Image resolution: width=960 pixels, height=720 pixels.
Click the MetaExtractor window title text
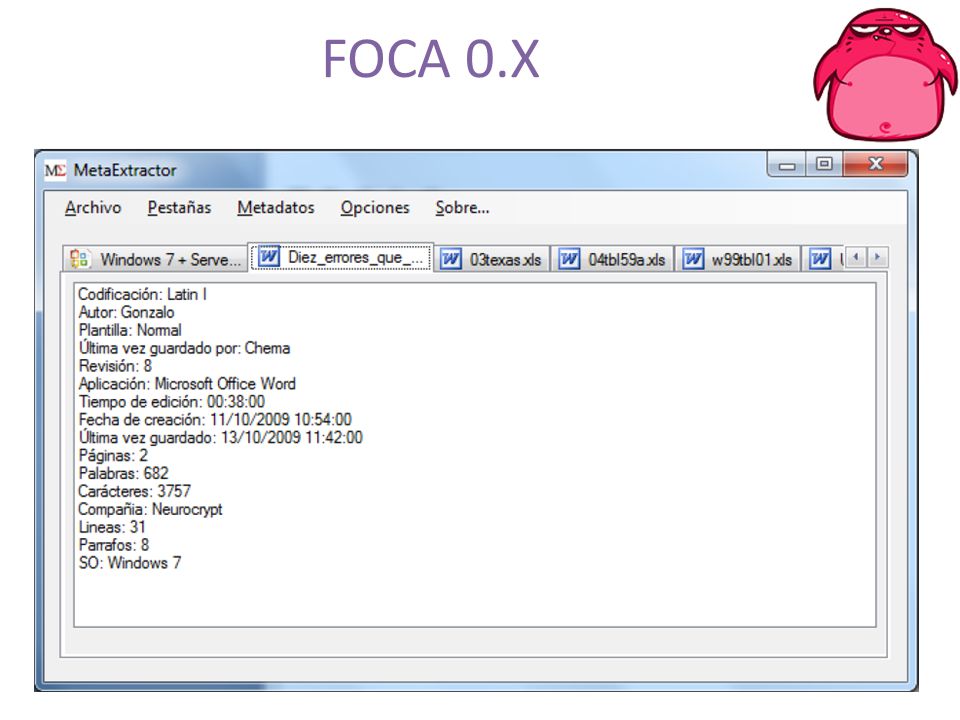coord(125,170)
